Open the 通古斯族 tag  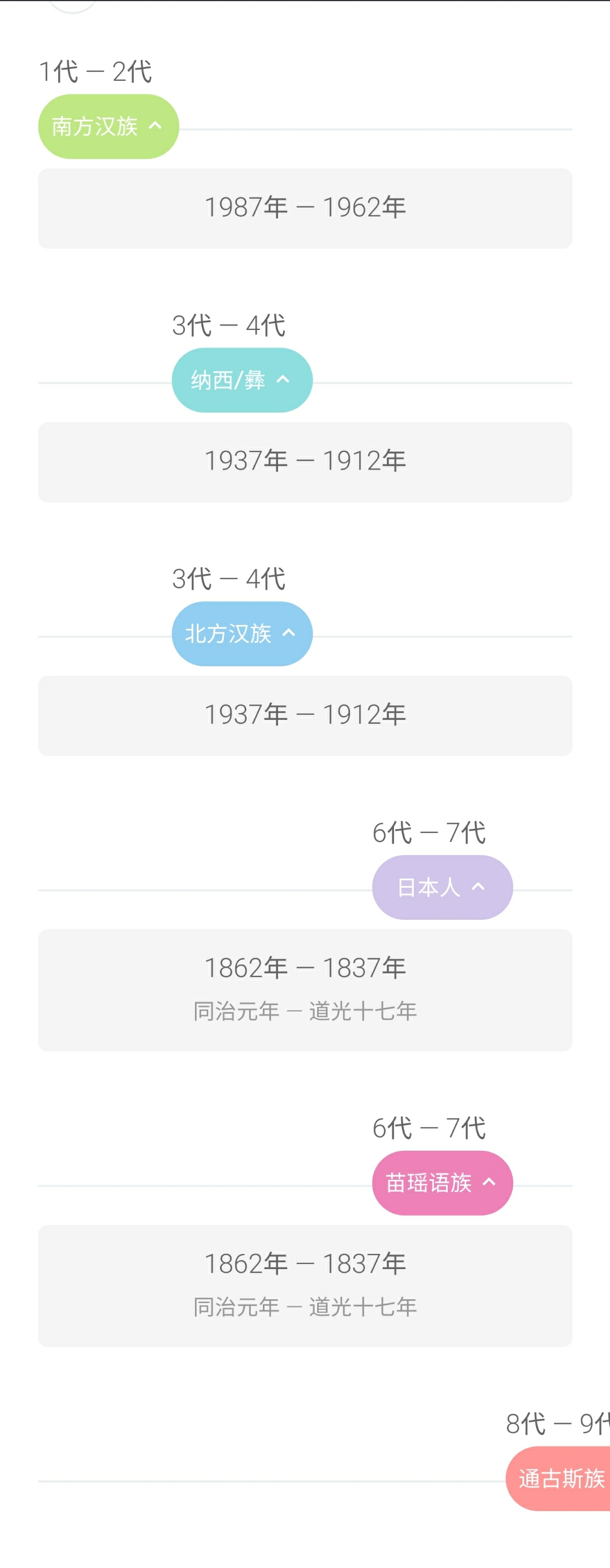click(558, 1479)
